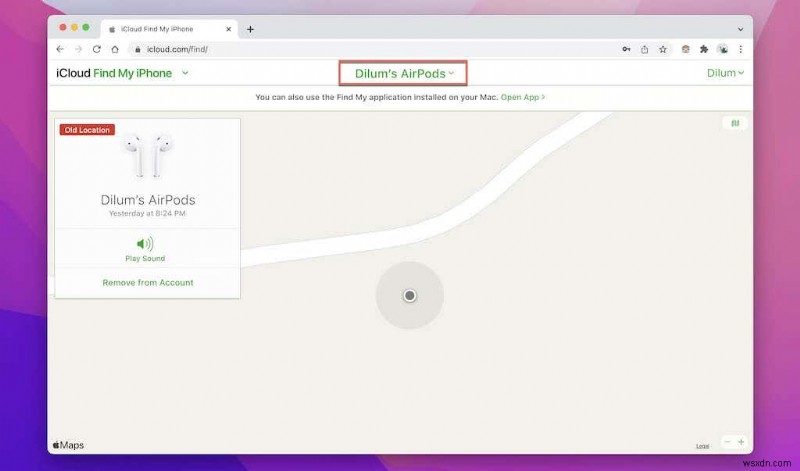
Task: Open the cube extension icon in toolbar
Action: pos(686,49)
